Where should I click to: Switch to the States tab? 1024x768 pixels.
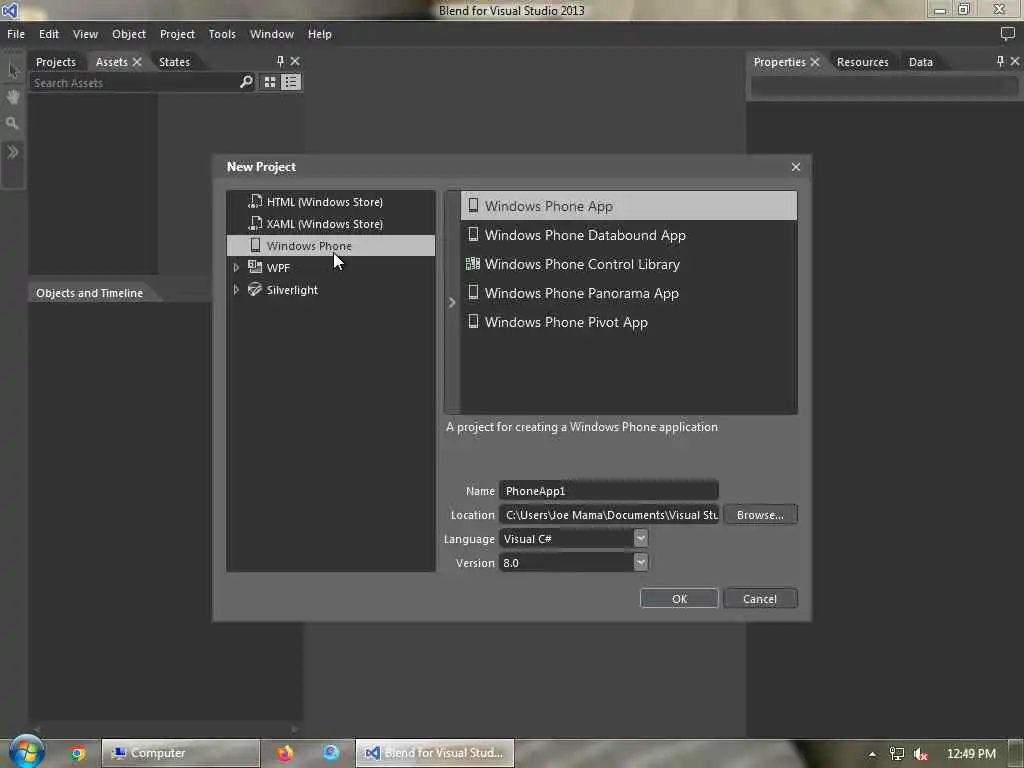click(x=174, y=62)
